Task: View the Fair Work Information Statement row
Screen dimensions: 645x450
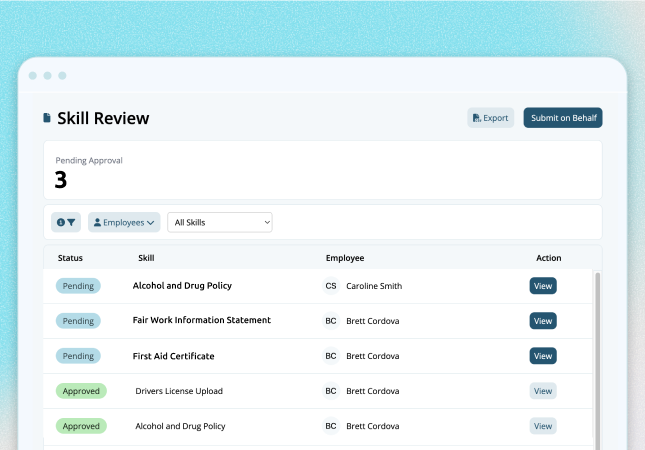Action: pyautogui.click(x=543, y=321)
